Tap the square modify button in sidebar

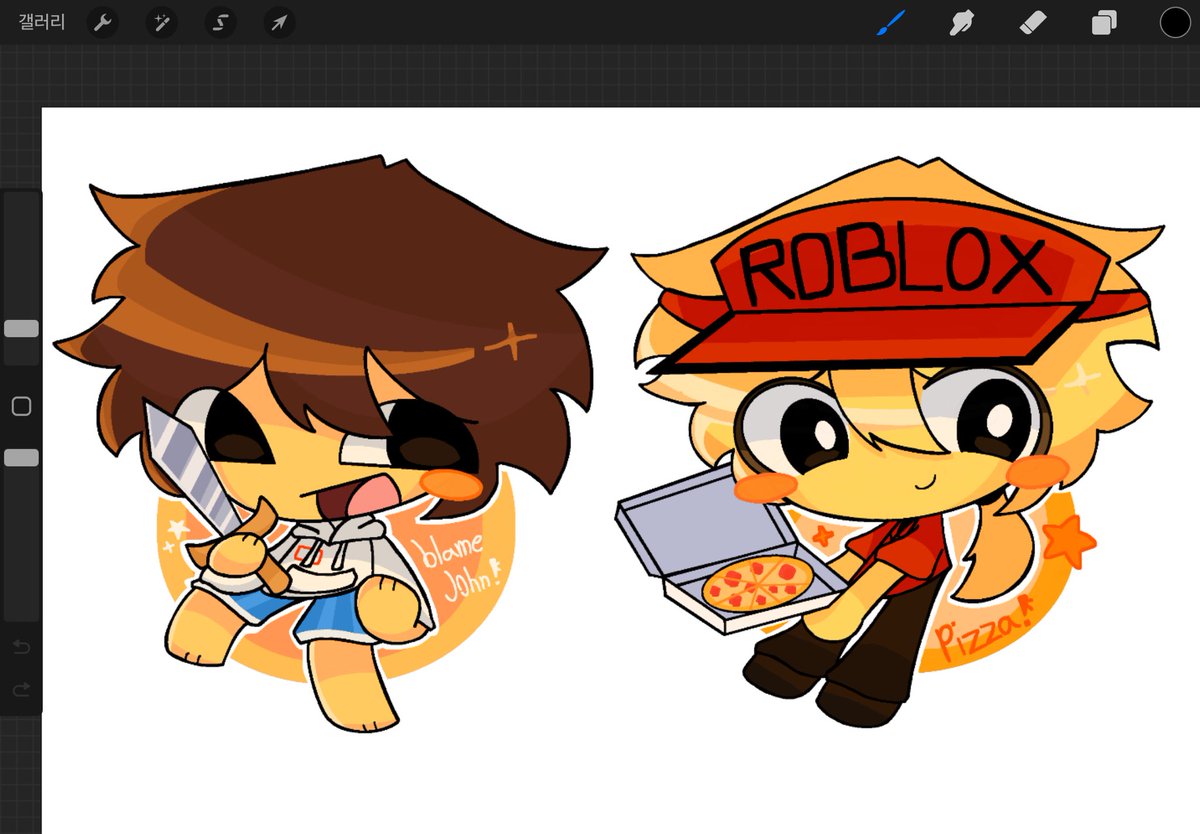coord(21,406)
